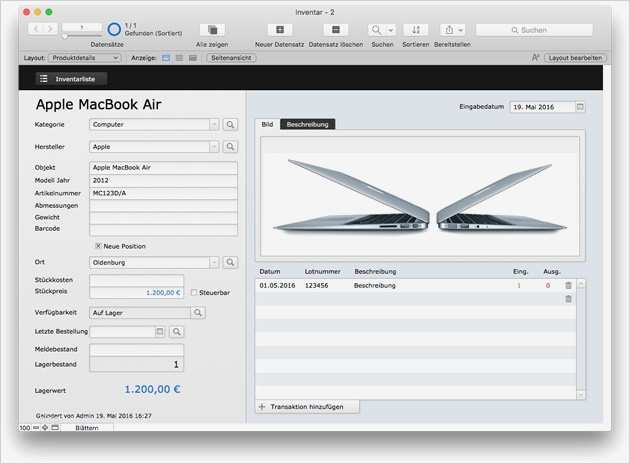Click the Neuer Datensatz toolbar icon

[x=279, y=30]
